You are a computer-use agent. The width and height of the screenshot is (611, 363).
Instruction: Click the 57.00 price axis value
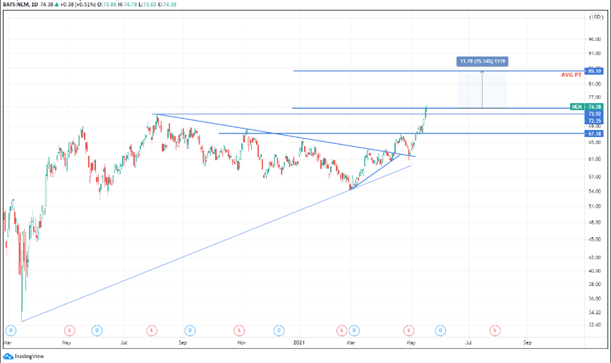coord(595,177)
